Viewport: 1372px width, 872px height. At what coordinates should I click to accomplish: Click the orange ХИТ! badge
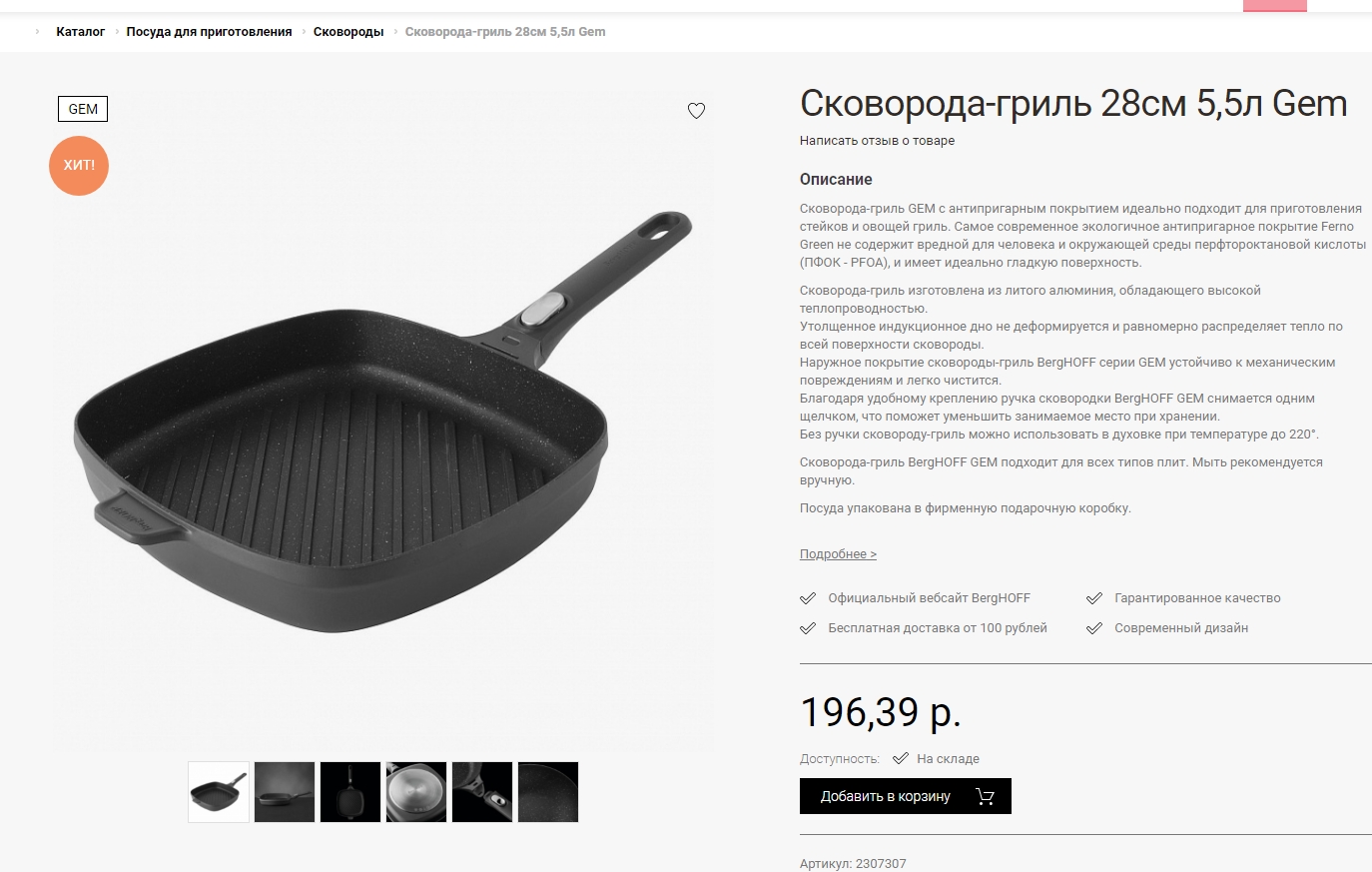(x=79, y=165)
